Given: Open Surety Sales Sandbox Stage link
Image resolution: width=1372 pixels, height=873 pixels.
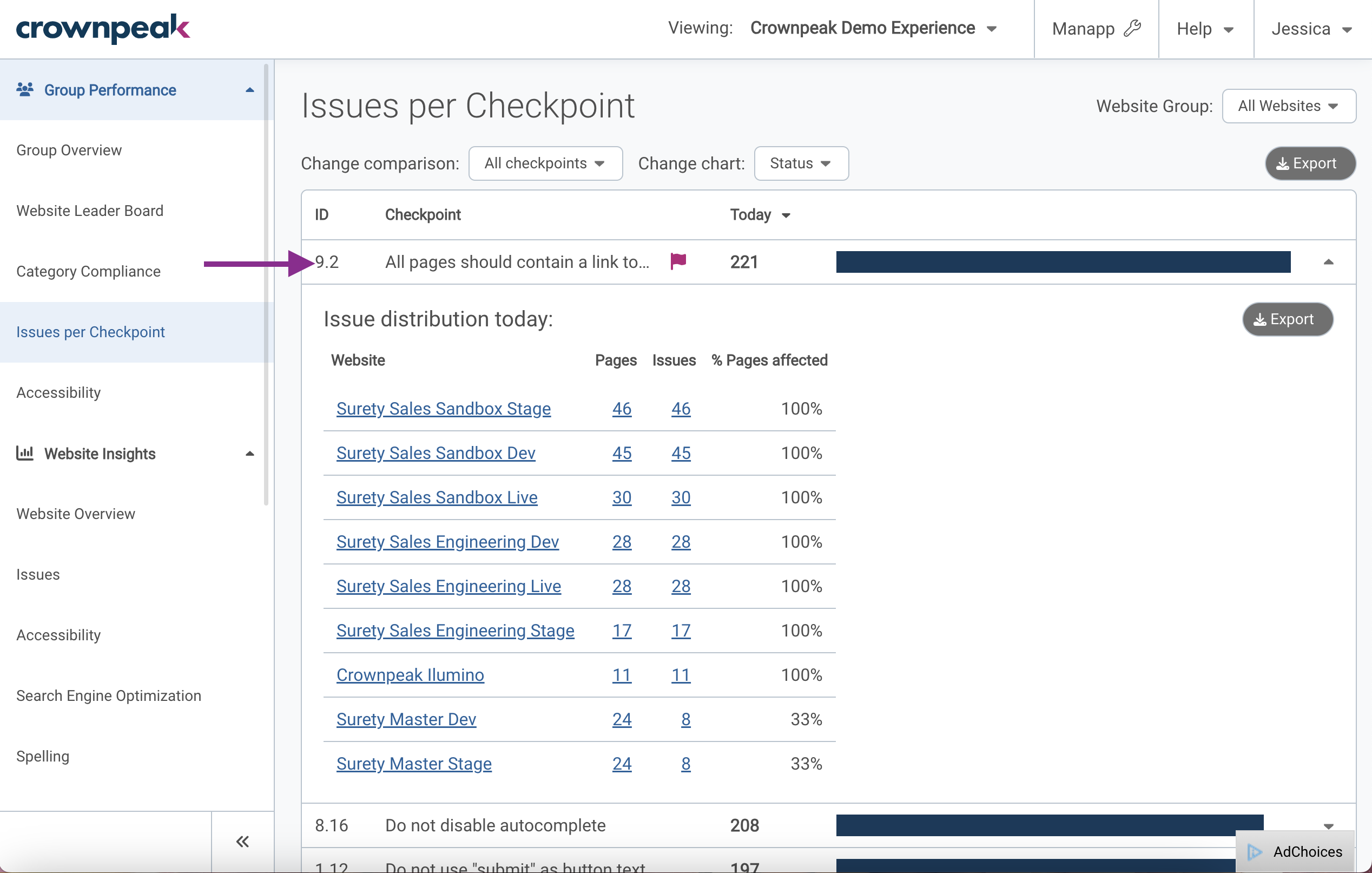Looking at the screenshot, I should (443, 409).
